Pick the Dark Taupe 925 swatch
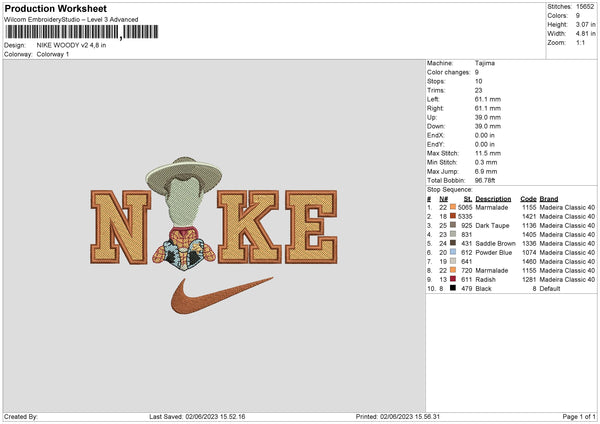 pos(453,225)
